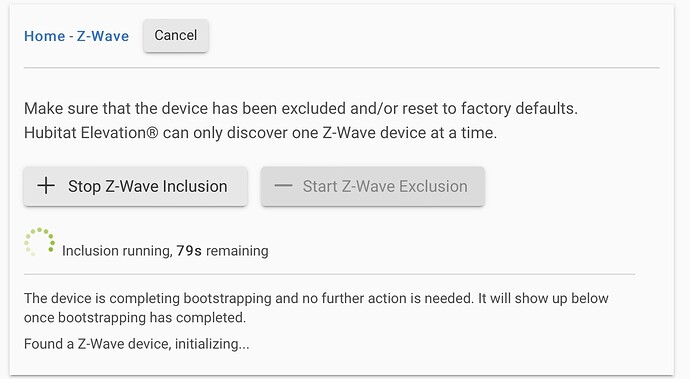Click the divider below the inclusion status
690x379 pixels.
(x=330, y=274)
